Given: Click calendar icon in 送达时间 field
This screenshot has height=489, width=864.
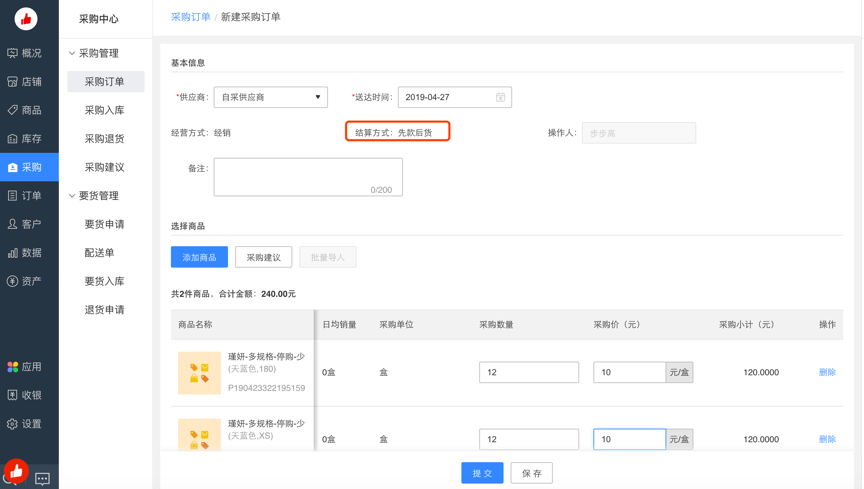Looking at the screenshot, I should tap(500, 98).
